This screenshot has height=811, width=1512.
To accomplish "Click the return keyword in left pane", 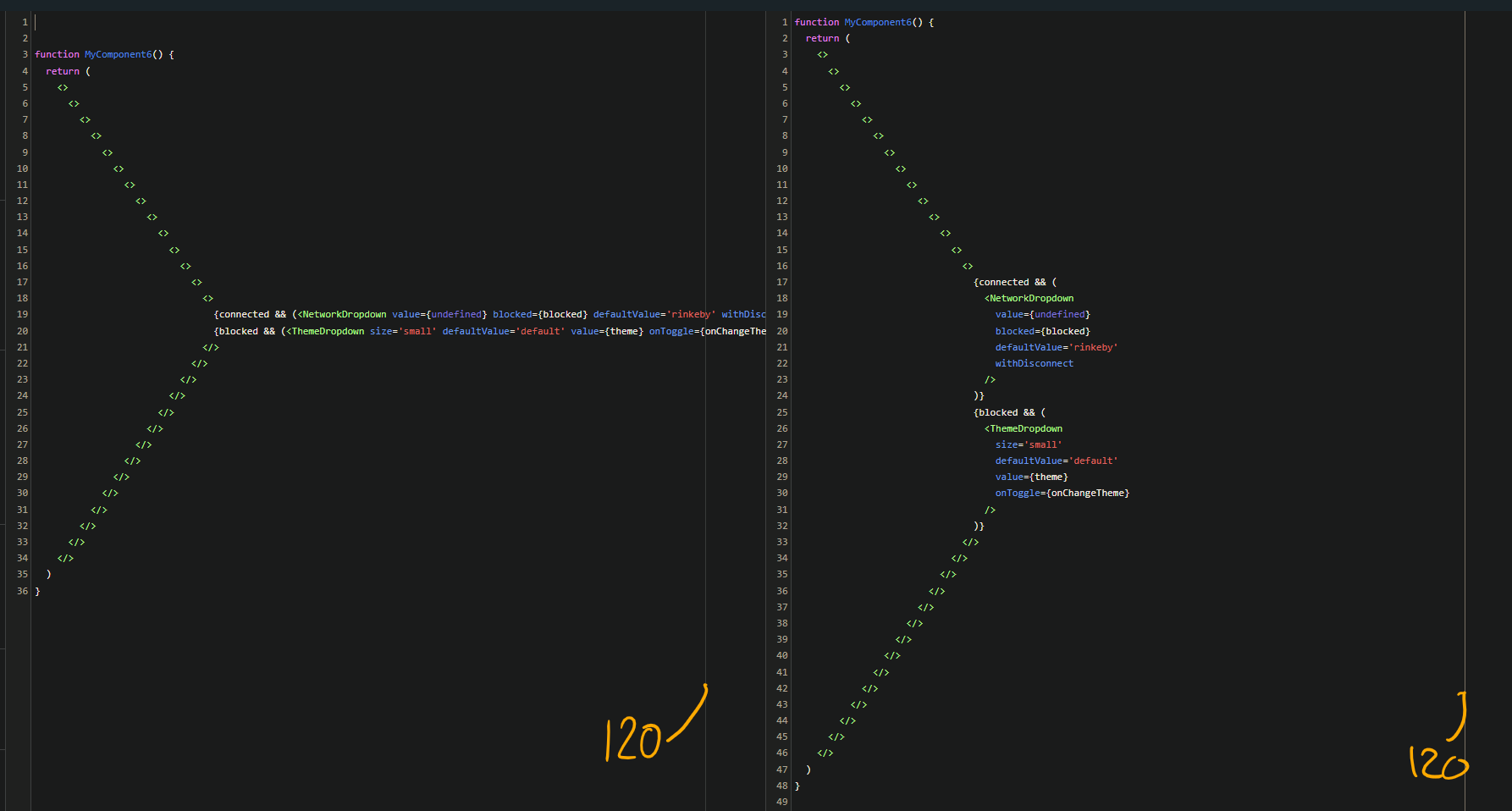I will point(63,71).
